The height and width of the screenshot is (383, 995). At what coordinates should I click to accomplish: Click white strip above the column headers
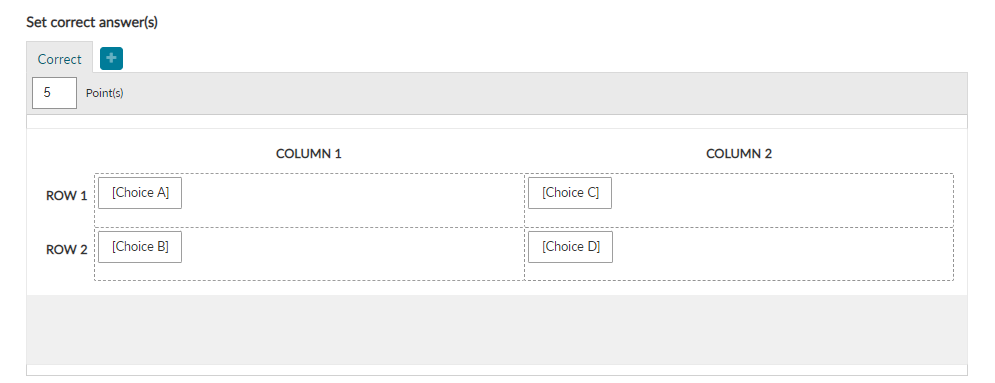[497, 122]
